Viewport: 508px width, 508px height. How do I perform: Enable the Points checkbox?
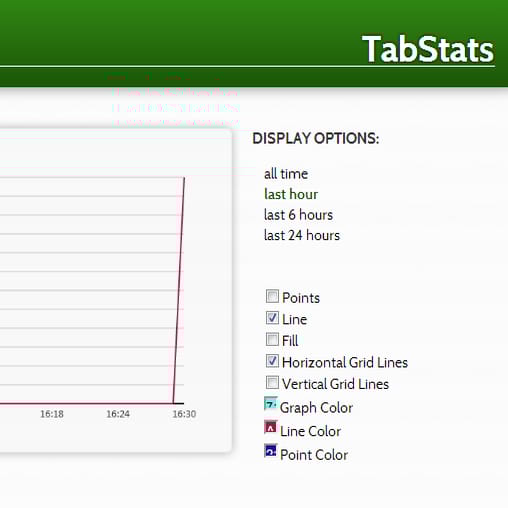pos(272,296)
